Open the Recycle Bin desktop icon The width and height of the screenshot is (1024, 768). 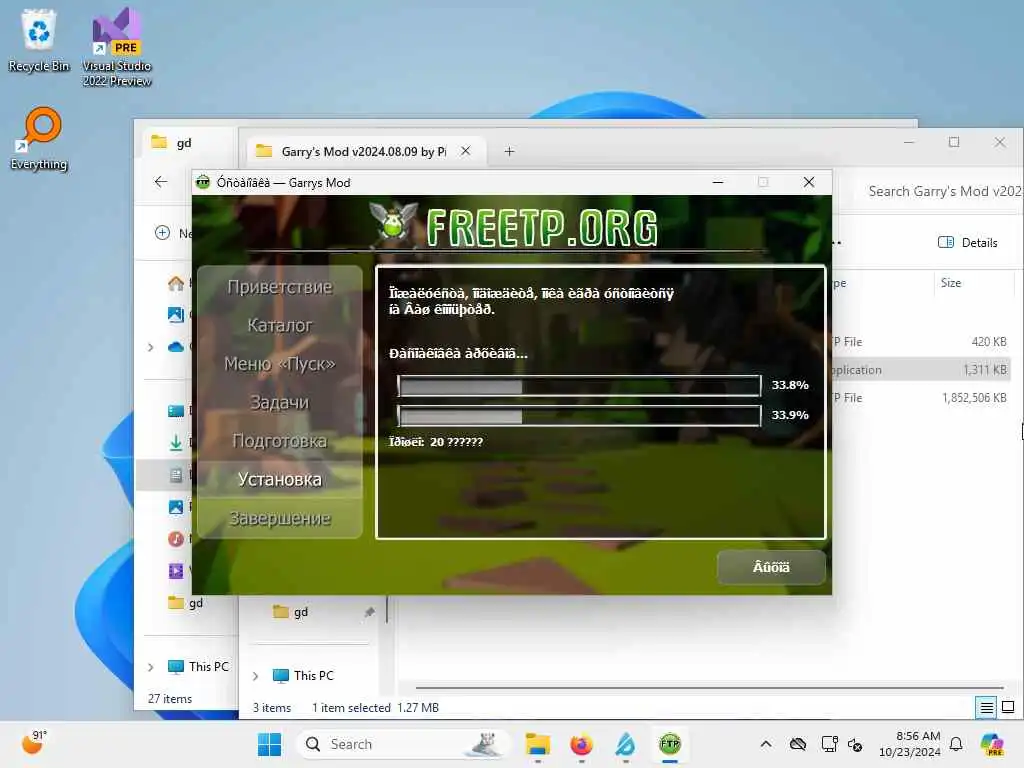tap(39, 40)
